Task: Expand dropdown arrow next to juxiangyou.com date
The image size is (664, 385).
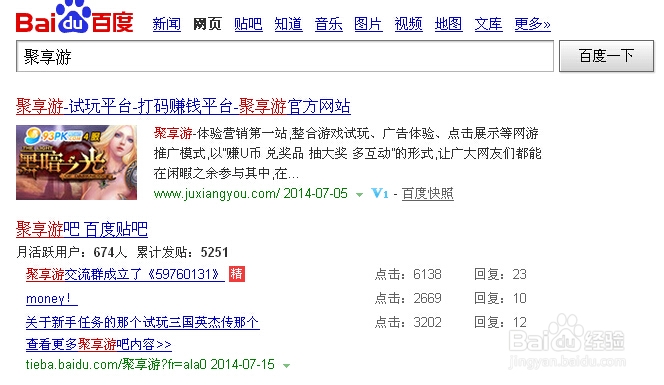Action: pyautogui.click(x=360, y=195)
